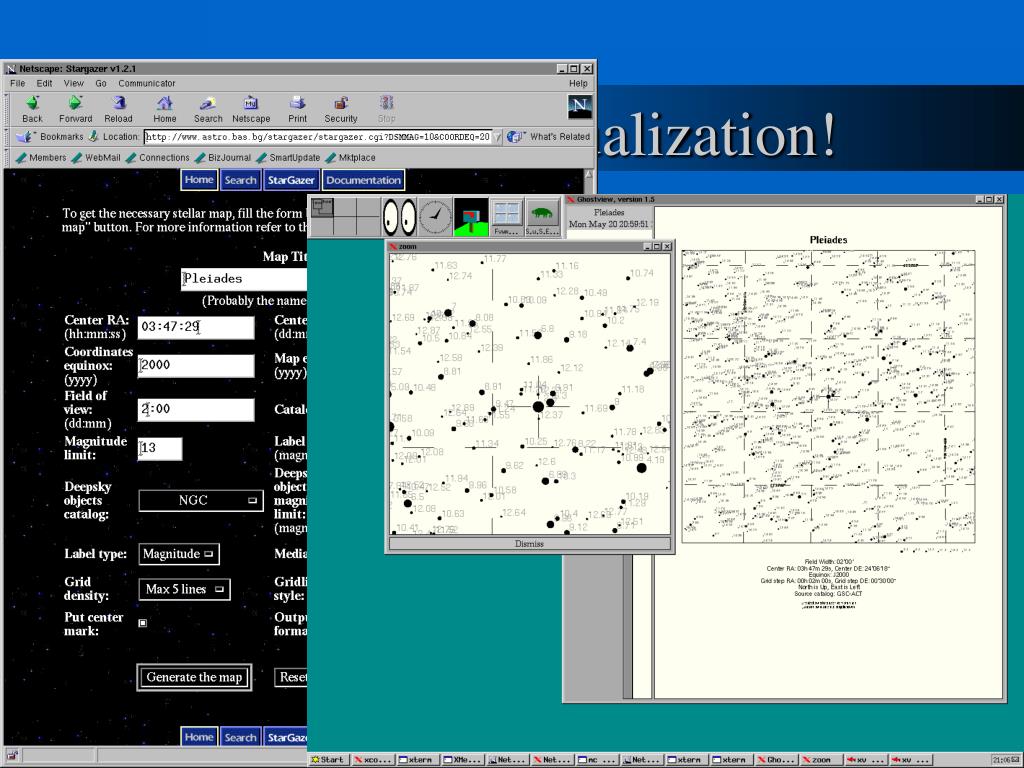Open the Communicator menu

[x=147, y=83]
